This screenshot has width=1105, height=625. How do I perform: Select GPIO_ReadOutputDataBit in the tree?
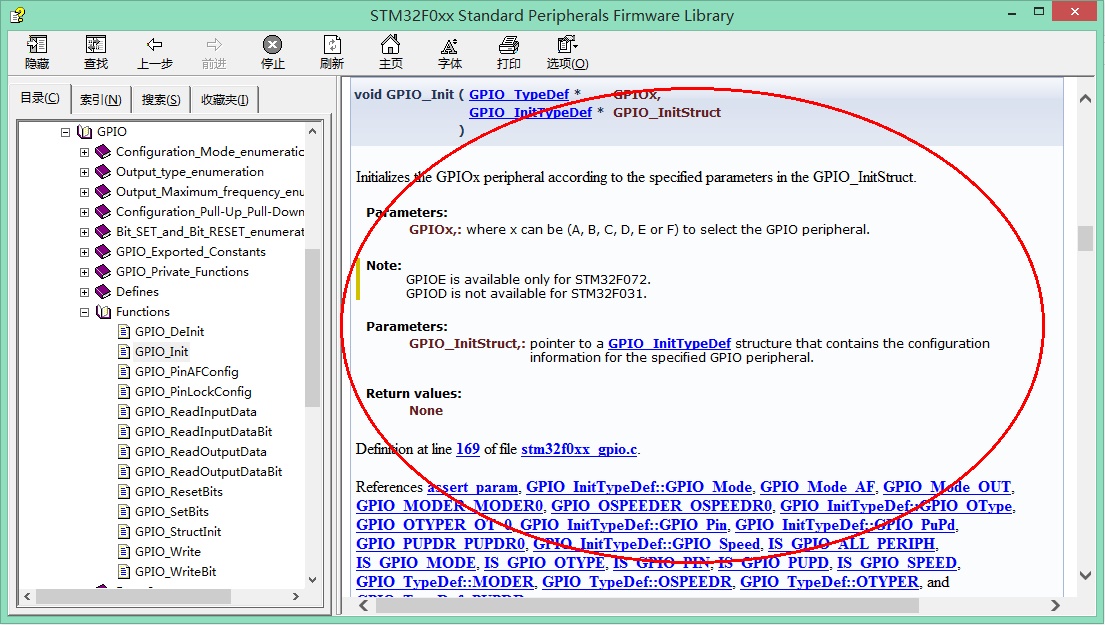point(209,471)
